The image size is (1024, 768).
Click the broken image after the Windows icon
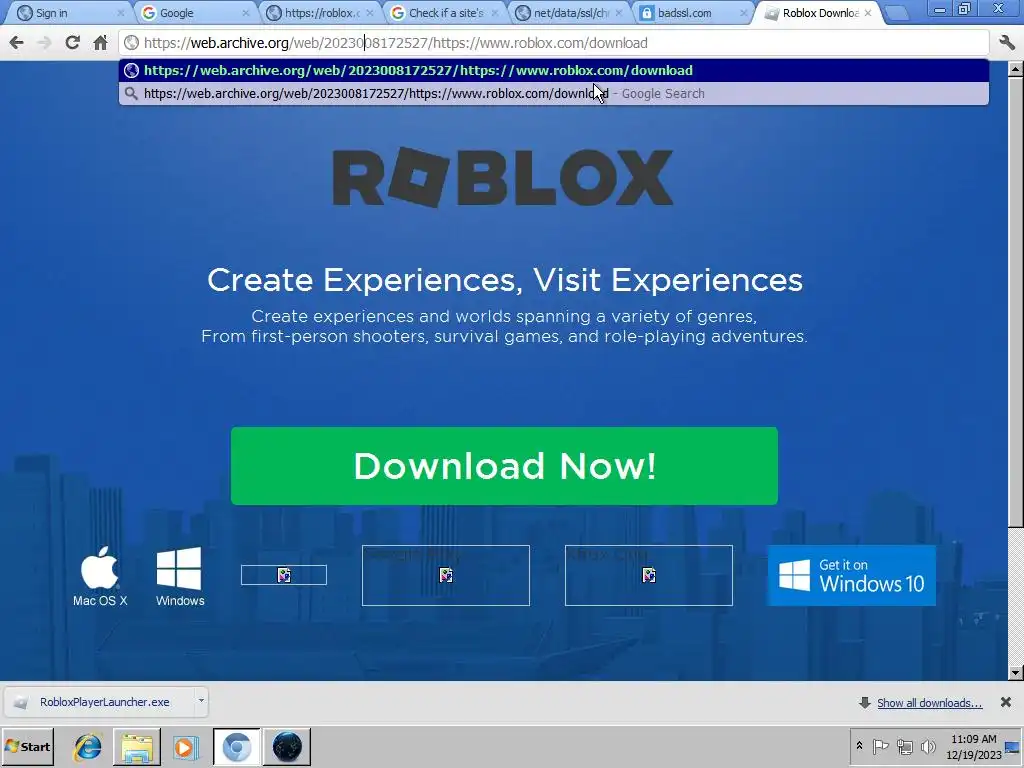[283, 575]
